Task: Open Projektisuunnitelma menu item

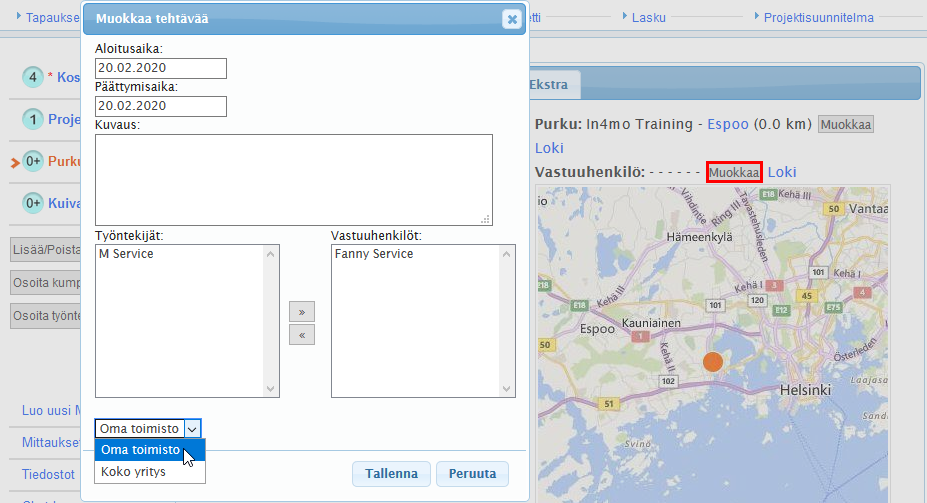Action: coord(818,17)
